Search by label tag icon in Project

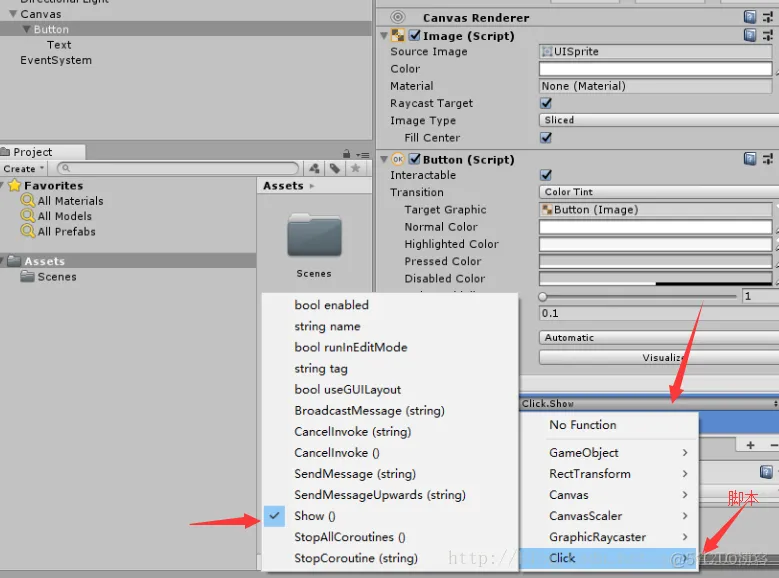pos(335,168)
